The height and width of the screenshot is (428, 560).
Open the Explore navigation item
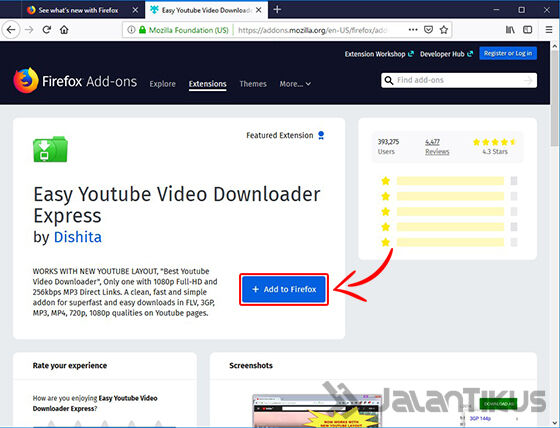pyautogui.click(x=162, y=84)
